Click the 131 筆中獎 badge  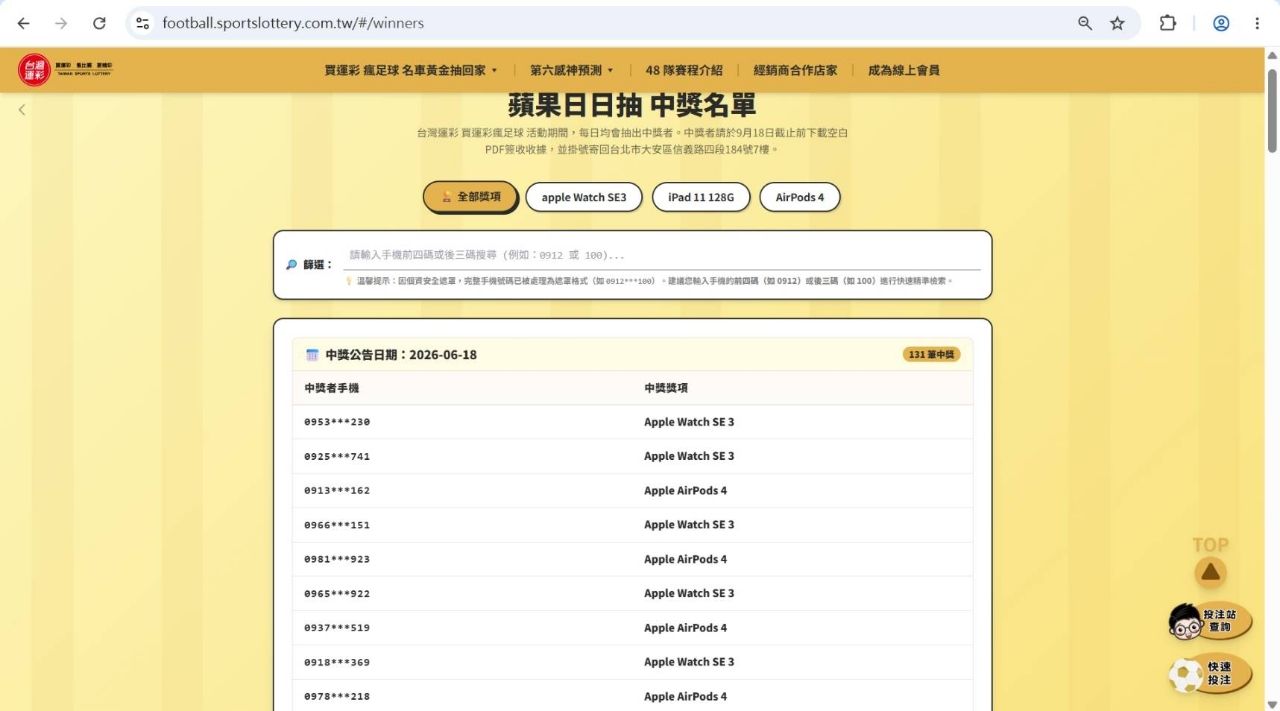click(x=931, y=354)
